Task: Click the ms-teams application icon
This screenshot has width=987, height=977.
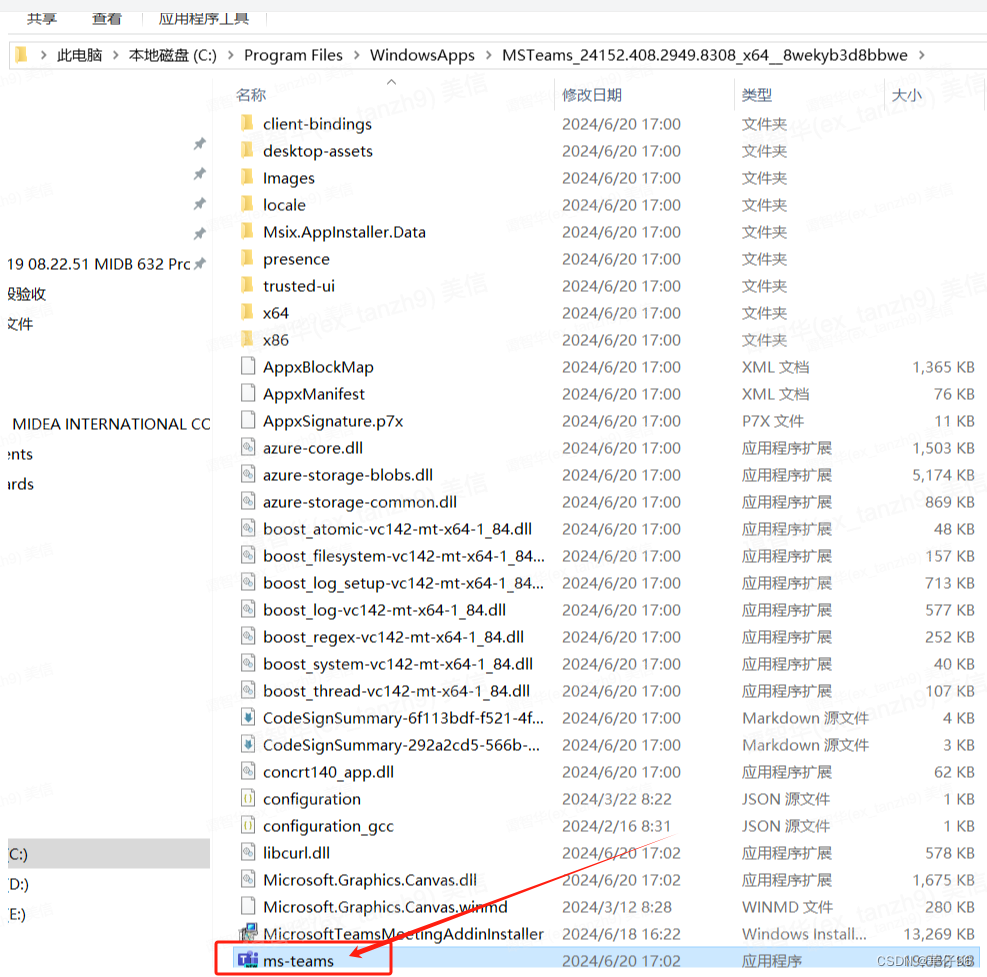Action: click(248, 960)
